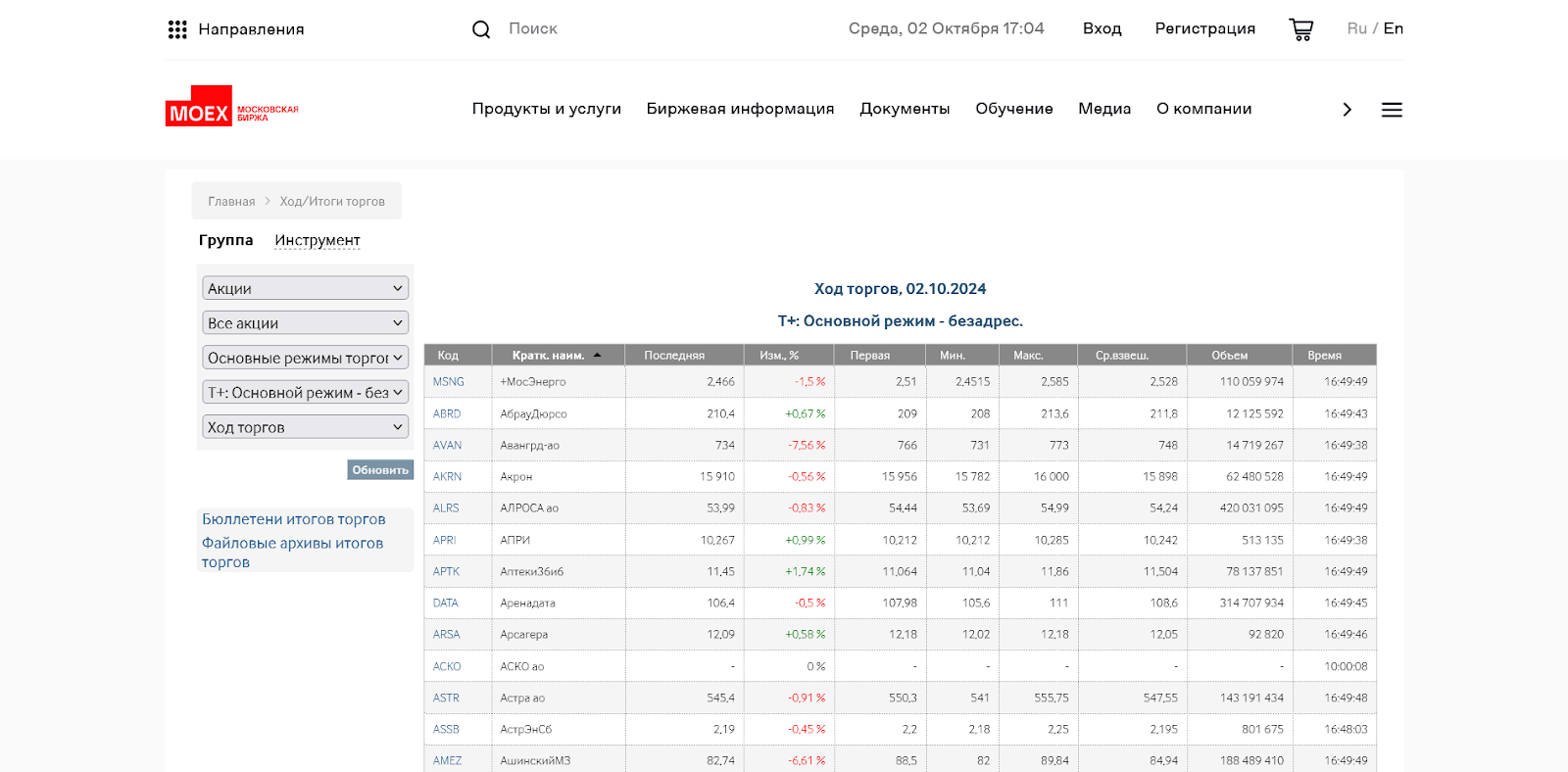Sort table by Объем column header

(x=1229, y=355)
